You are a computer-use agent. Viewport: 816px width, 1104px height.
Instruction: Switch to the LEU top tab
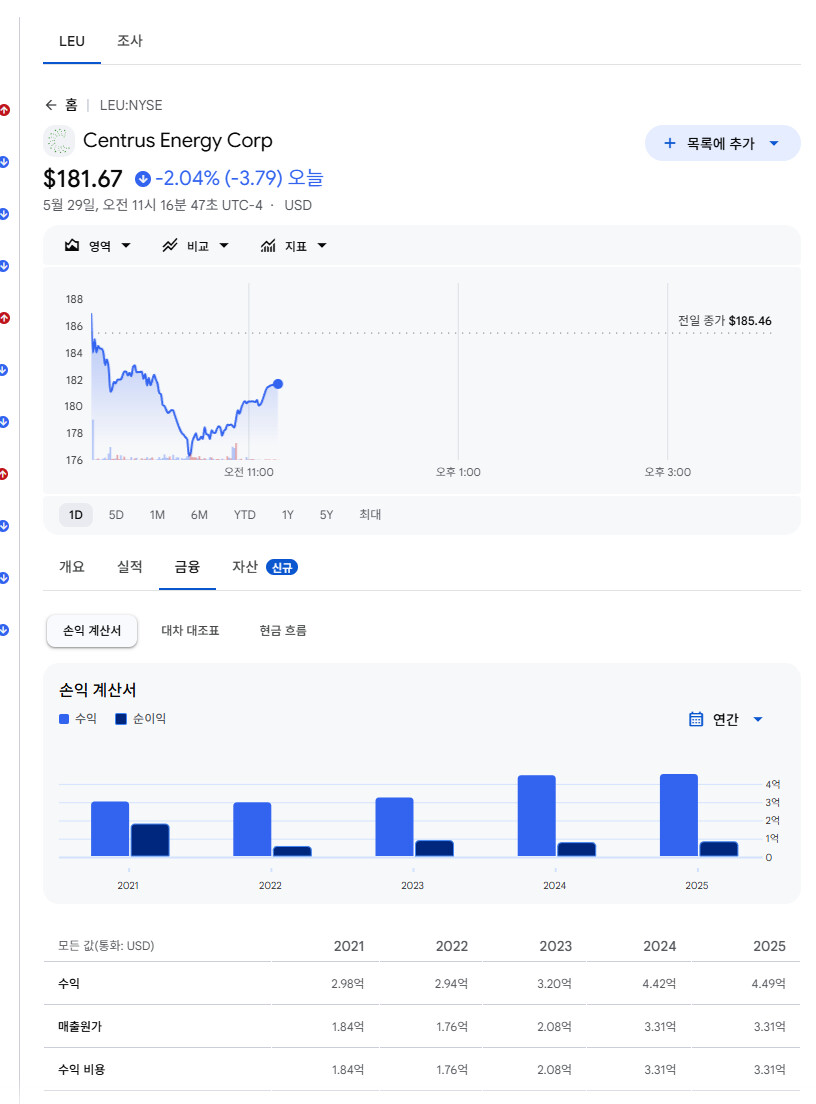(x=72, y=41)
